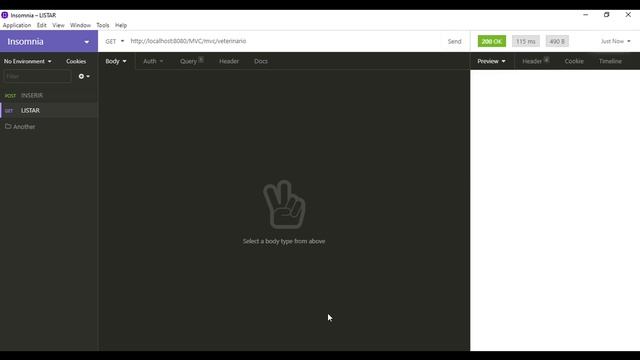
Task: Expand the Insomnia workspace dropdown
Action: point(49,41)
